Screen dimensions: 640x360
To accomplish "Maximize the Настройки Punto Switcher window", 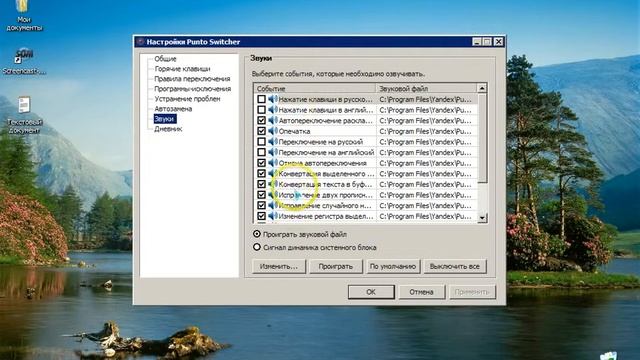I will pos(487,42).
